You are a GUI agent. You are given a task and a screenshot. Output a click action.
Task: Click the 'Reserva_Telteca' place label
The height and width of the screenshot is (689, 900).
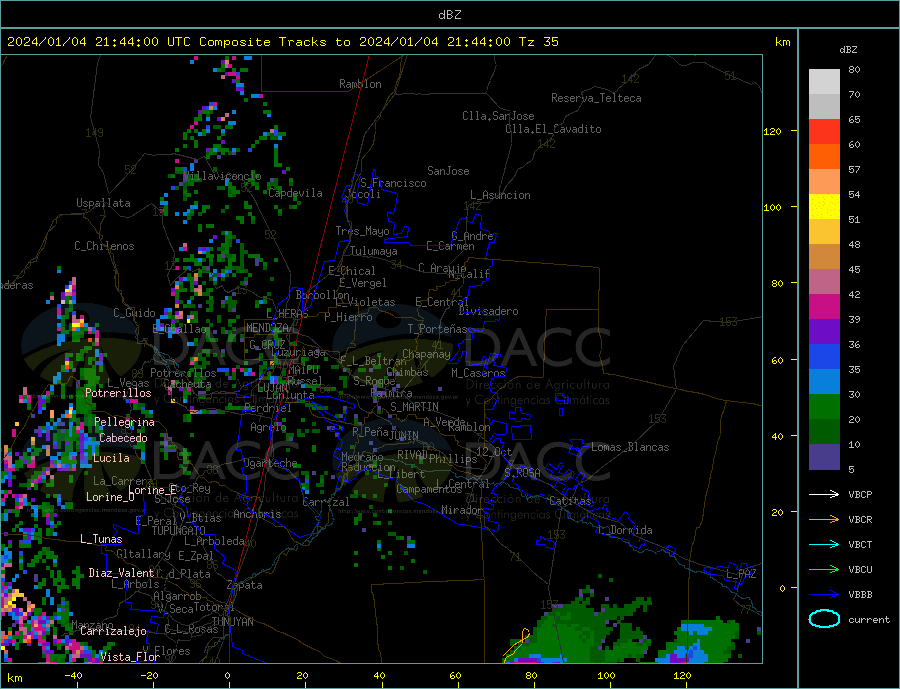tap(596, 98)
